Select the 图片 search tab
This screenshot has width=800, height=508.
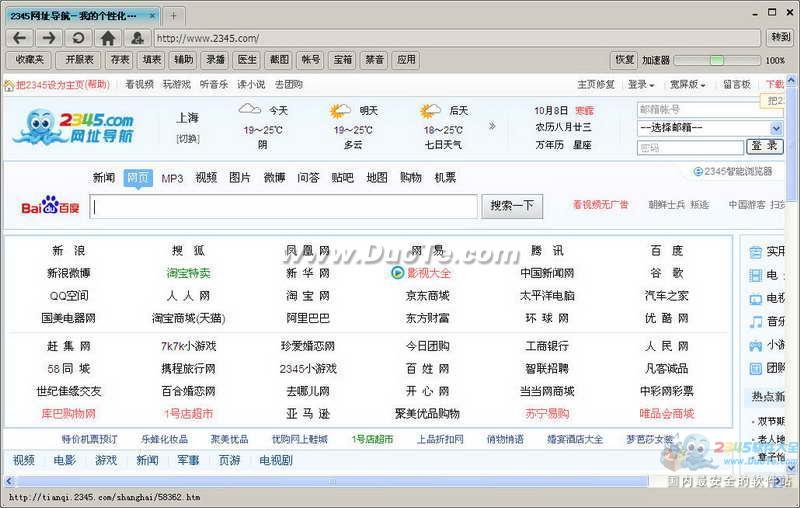(240, 177)
